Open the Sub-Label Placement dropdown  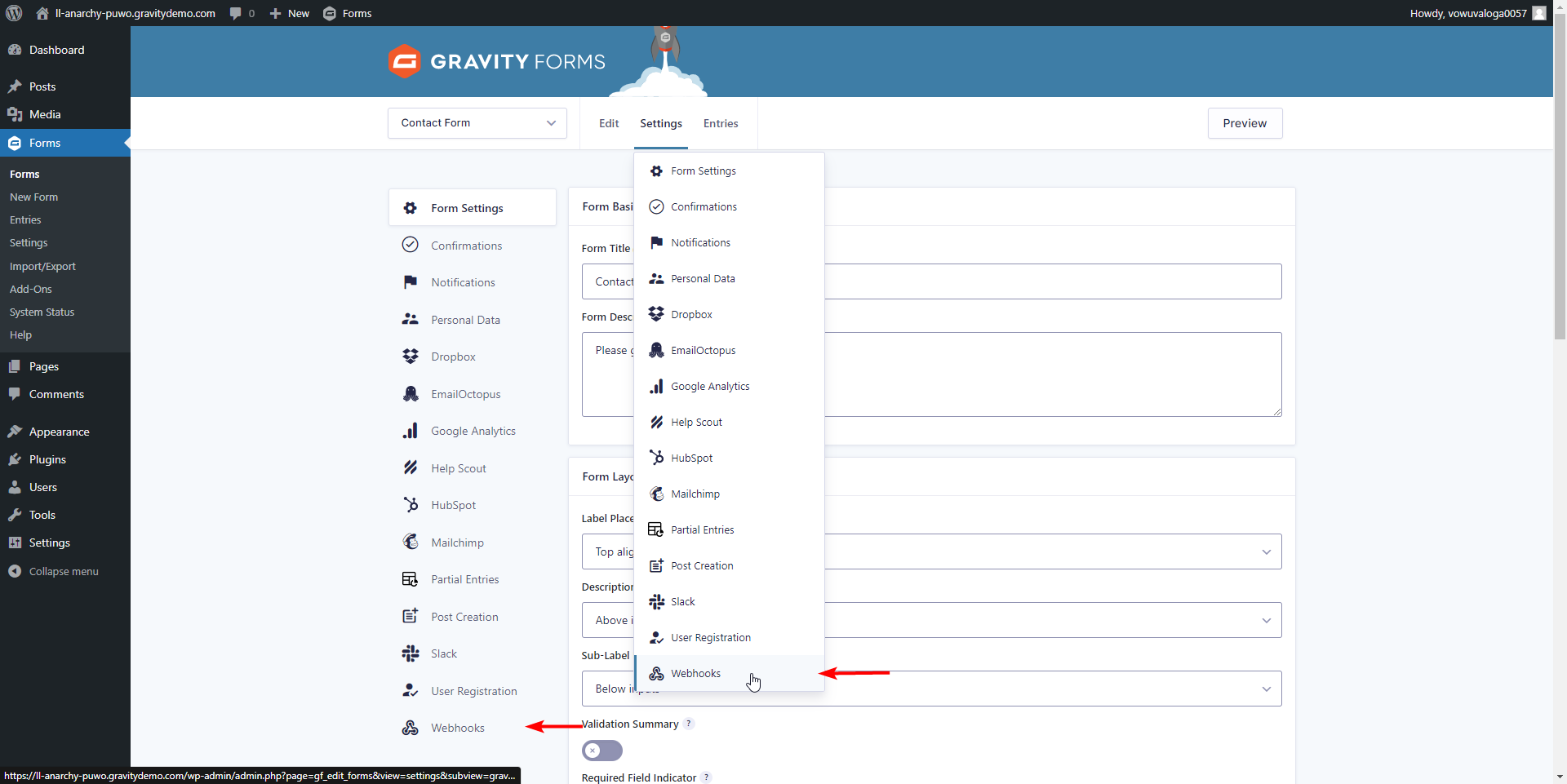(x=931, y=689)
